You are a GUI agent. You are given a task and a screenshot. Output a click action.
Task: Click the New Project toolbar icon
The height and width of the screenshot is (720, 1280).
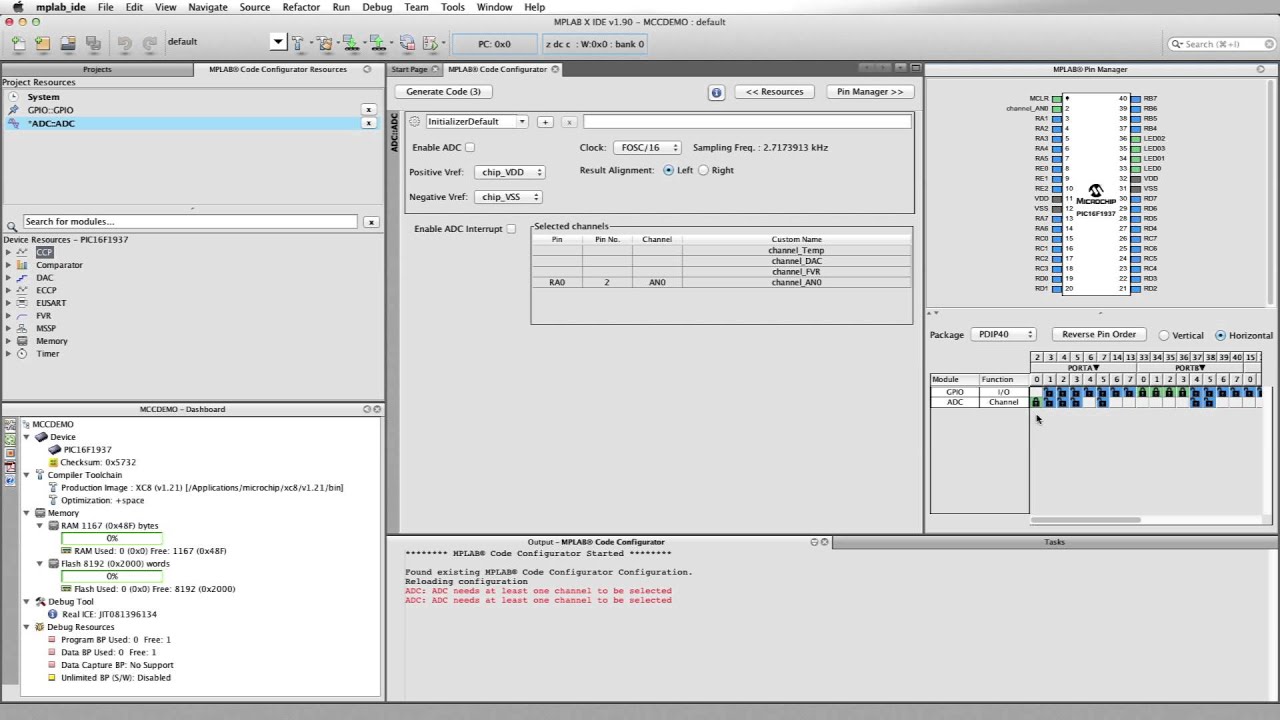click(43, 43)
